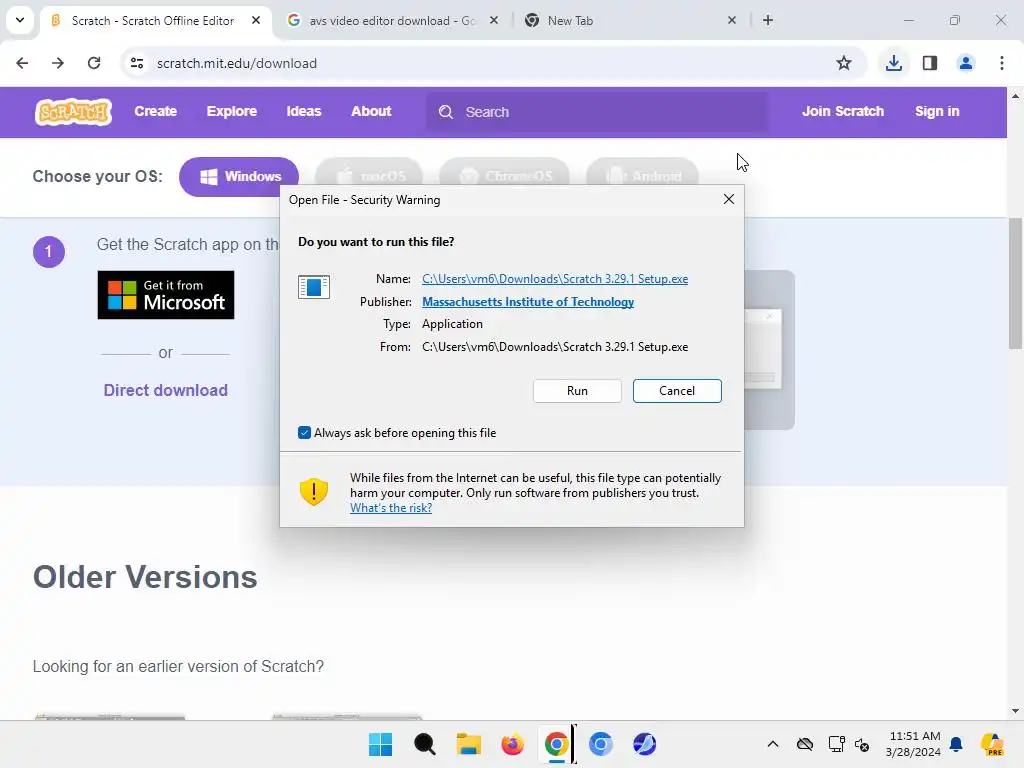Click the muted volume tray icon
Screen dimensions: 1024x768
coord(862,744)
